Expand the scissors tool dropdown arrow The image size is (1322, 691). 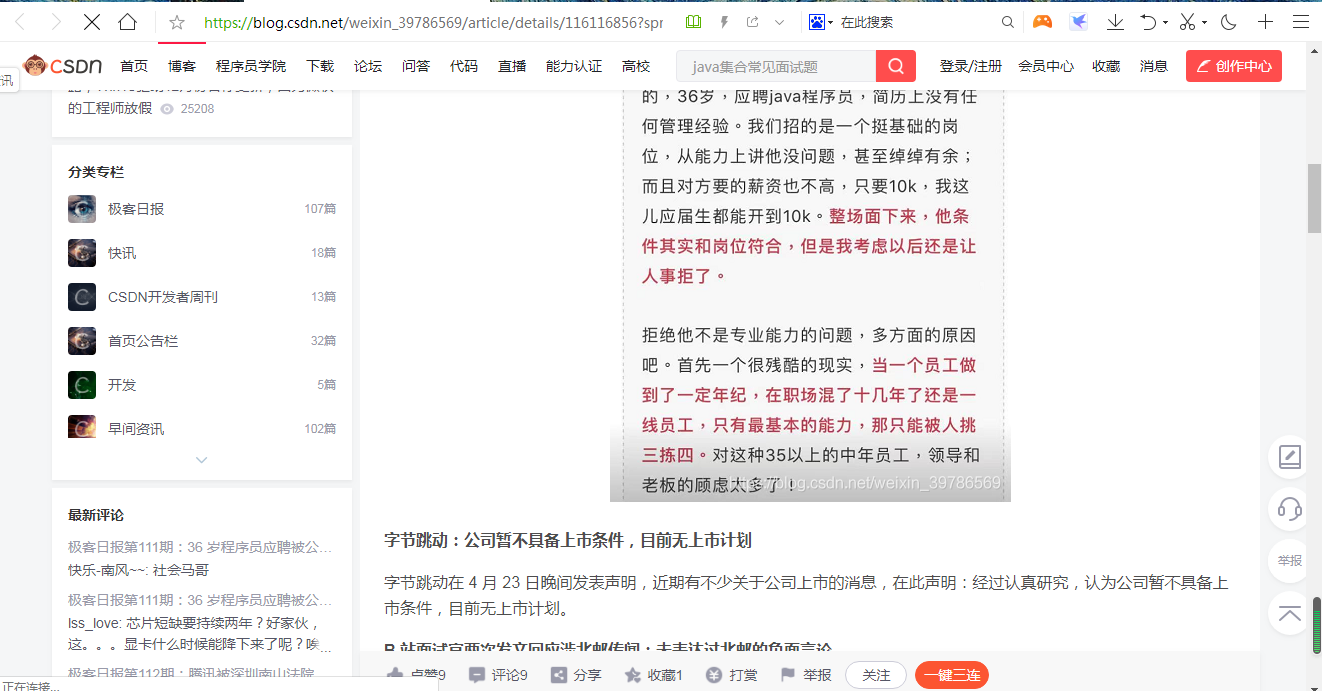pos(1204,22)
